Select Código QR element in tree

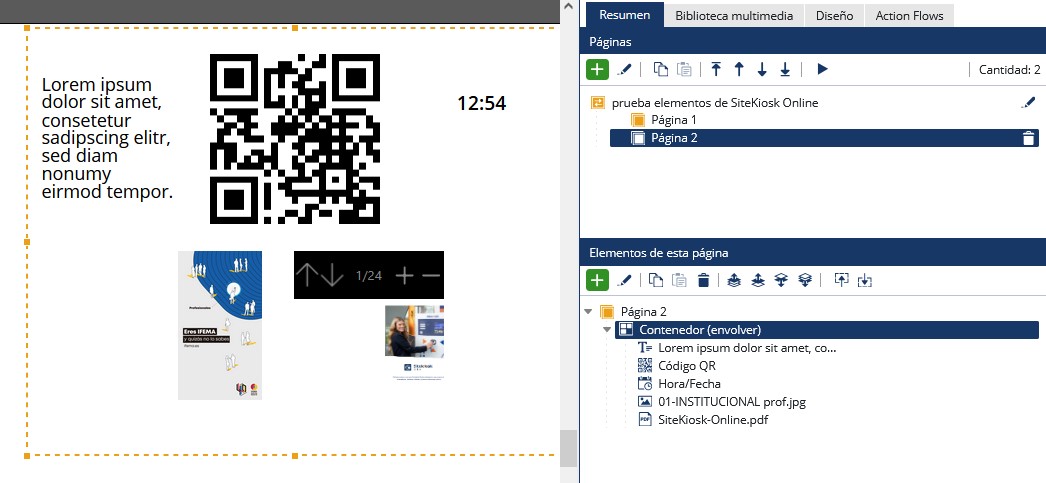686,366
